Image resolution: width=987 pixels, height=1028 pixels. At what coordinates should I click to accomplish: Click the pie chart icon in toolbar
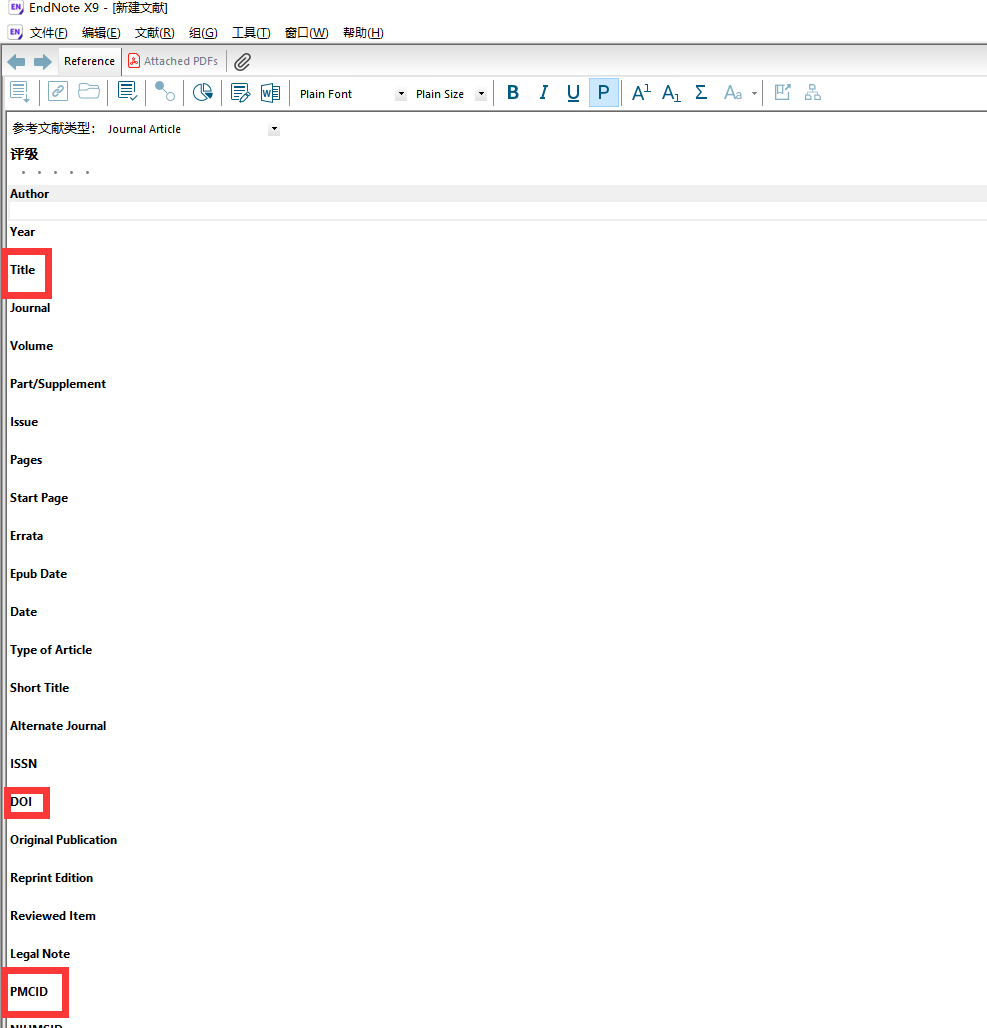point(203,92)
